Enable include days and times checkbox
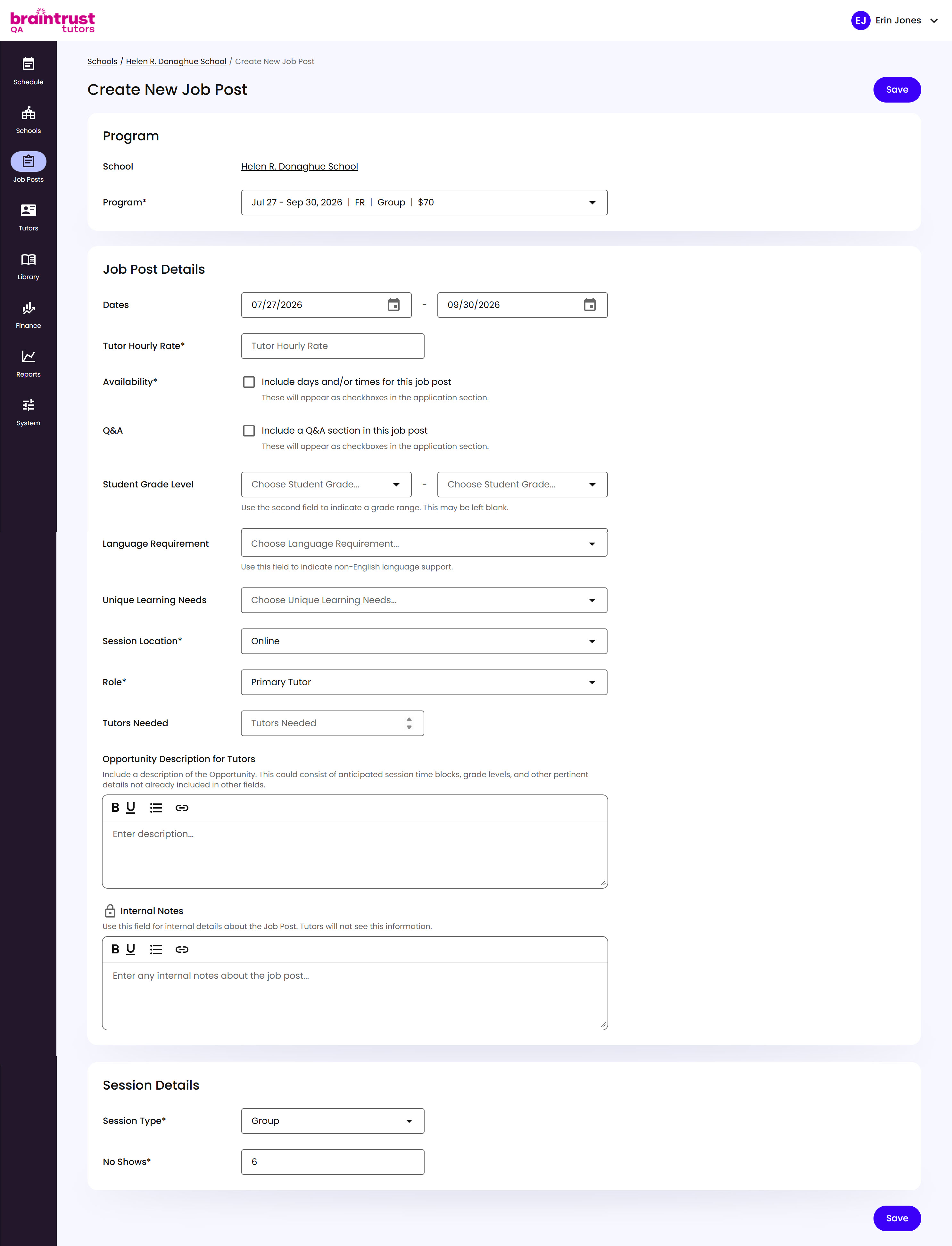Viewport: 952px width, 1246px height. [249, 382]
